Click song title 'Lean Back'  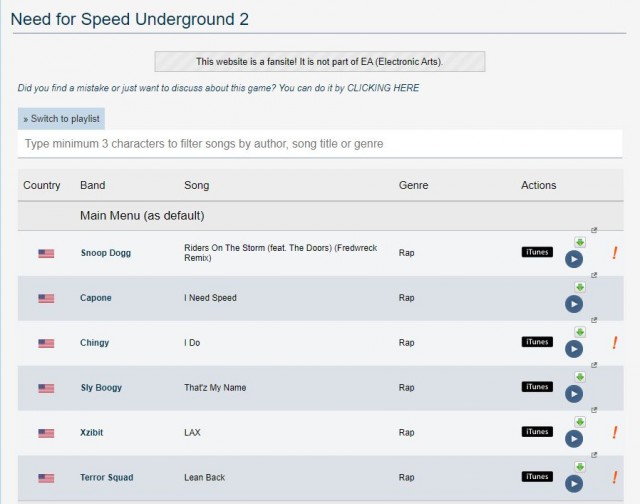(x=204, y=477)
